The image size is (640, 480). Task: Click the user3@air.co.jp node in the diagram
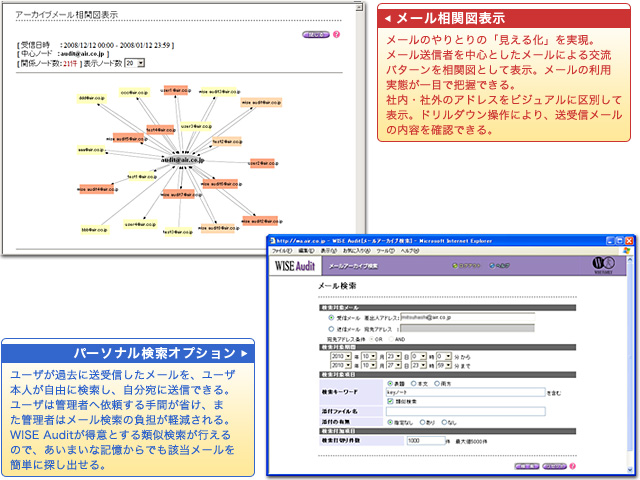coord(196,126)
